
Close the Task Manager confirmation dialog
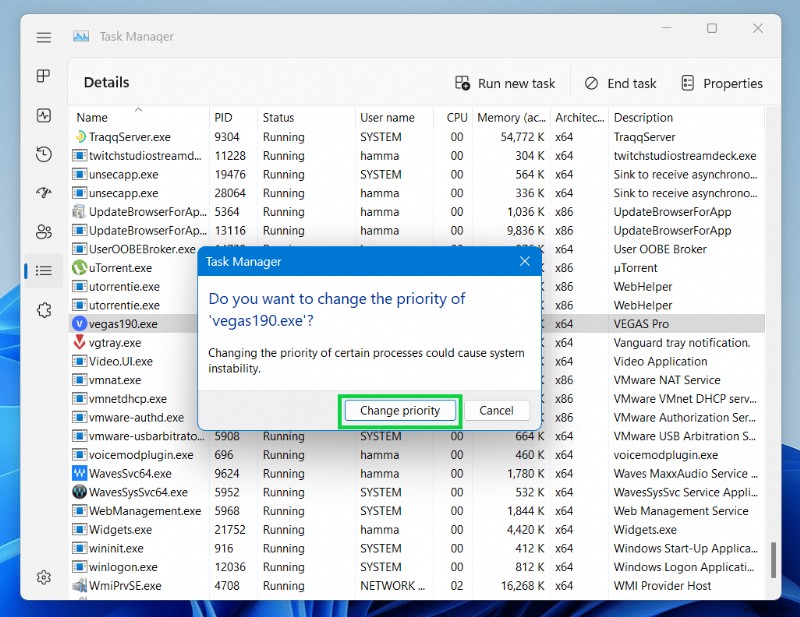(x=524, y=261)
